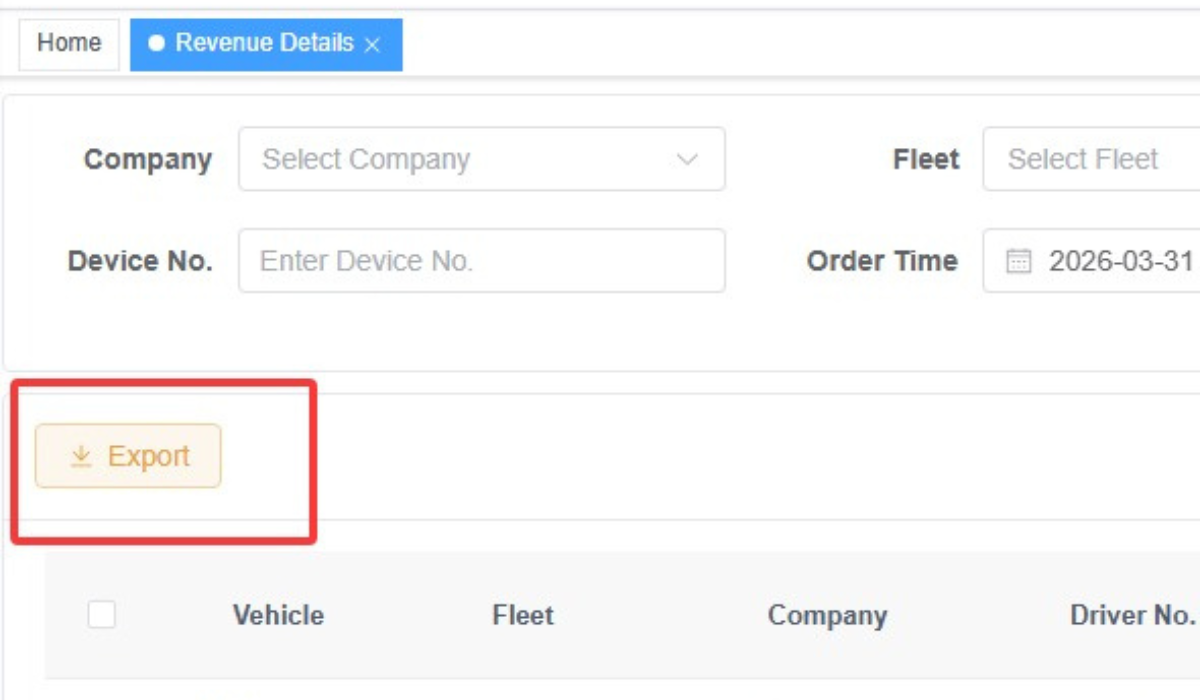Image resolution: width=1200 pixels, height=700 pixels.
Task: Click the Order Time field label
Action: [882, 261]
